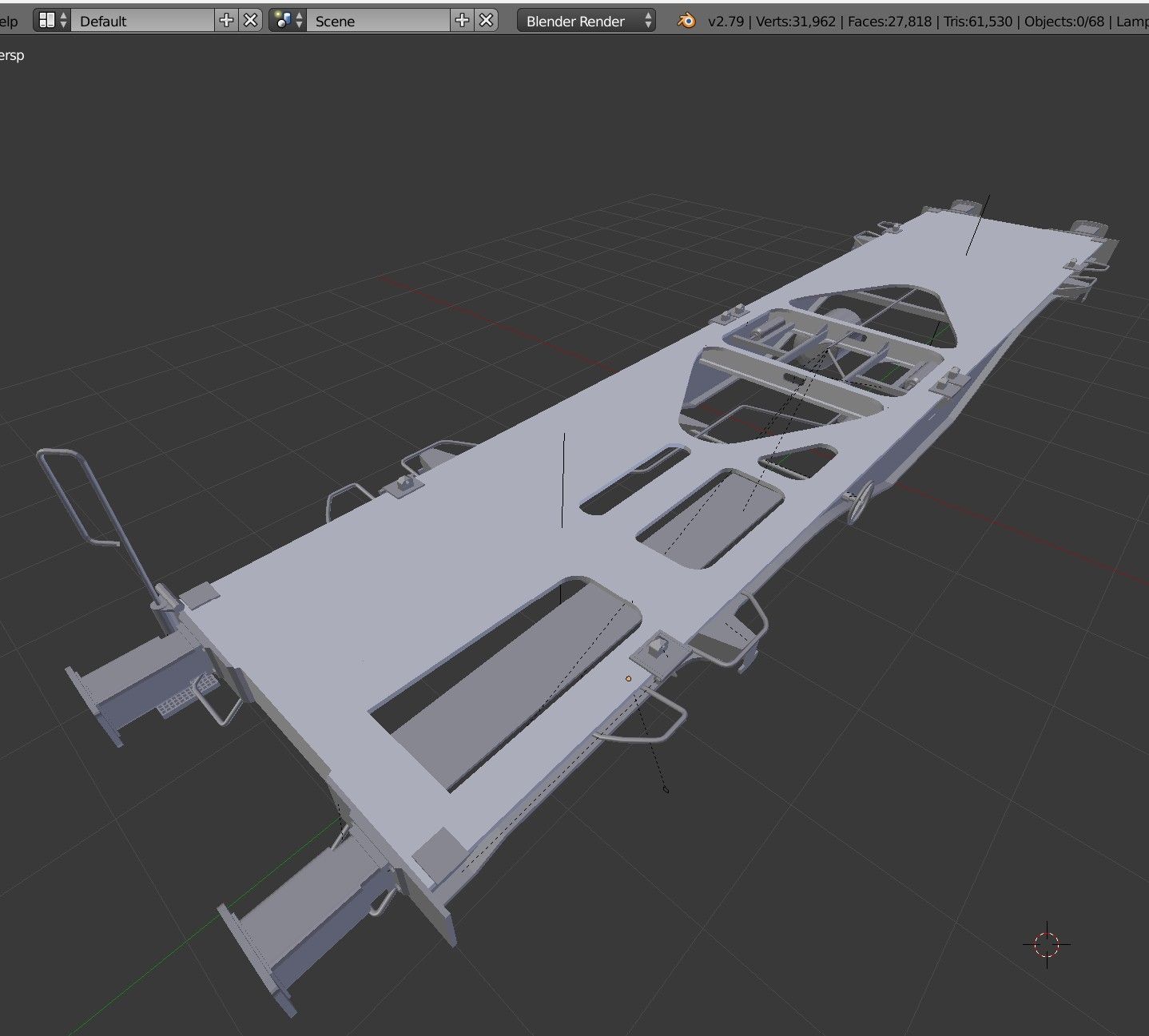
Task: Click the 3D cursor in the viewport
Action: pos(1047,944)
